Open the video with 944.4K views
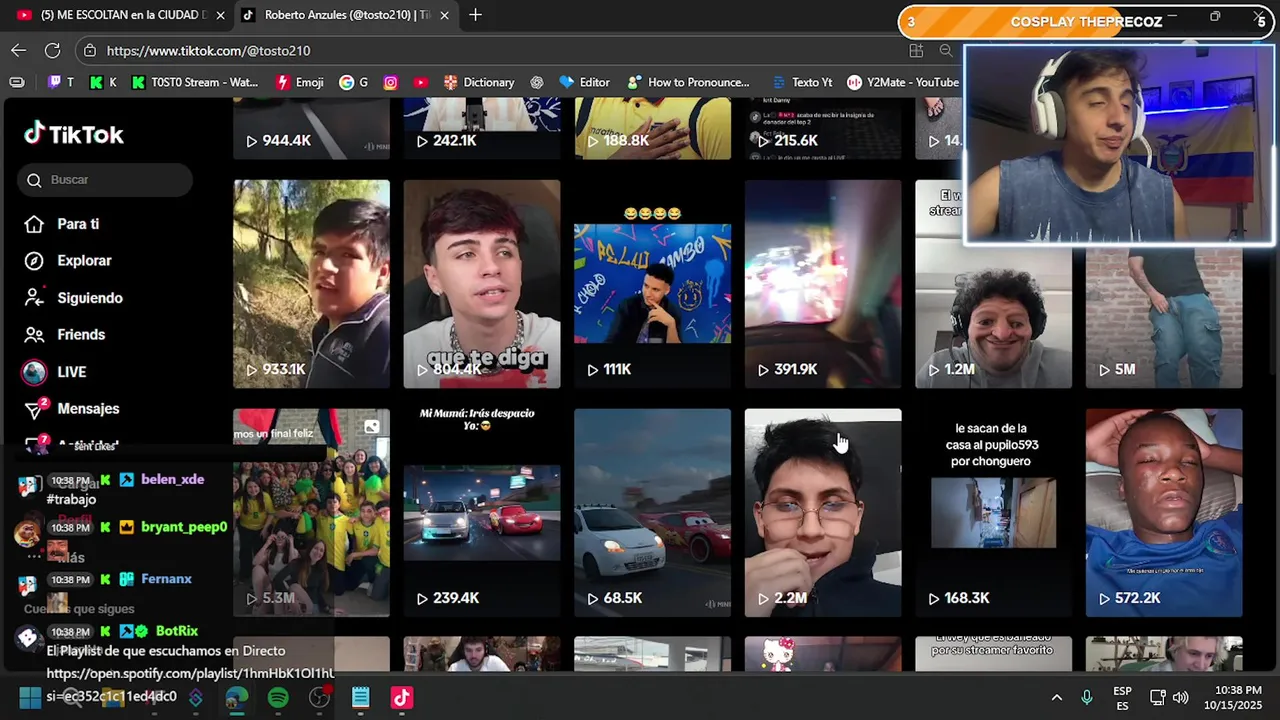1280x720 pixels. point(311,129)
